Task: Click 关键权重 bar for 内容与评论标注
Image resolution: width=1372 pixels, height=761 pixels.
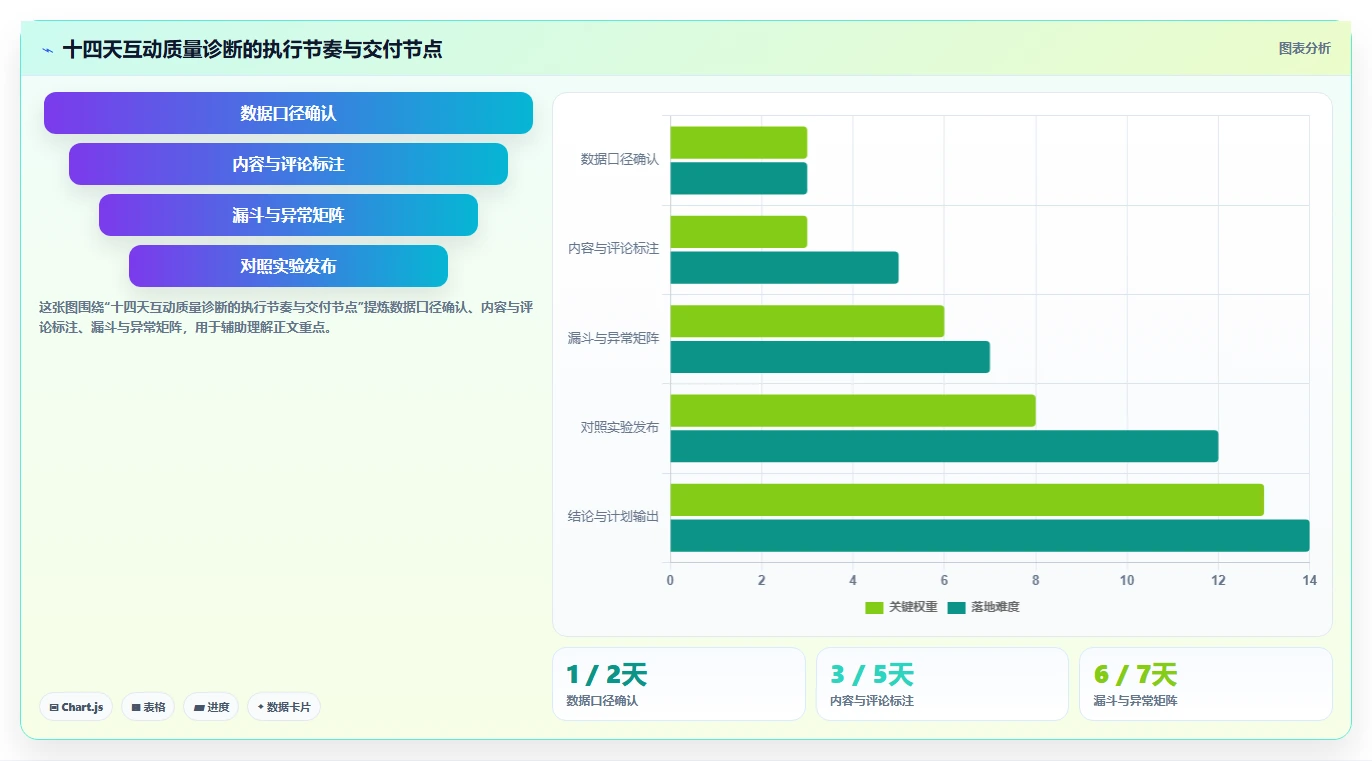Action: coord(738,232)
